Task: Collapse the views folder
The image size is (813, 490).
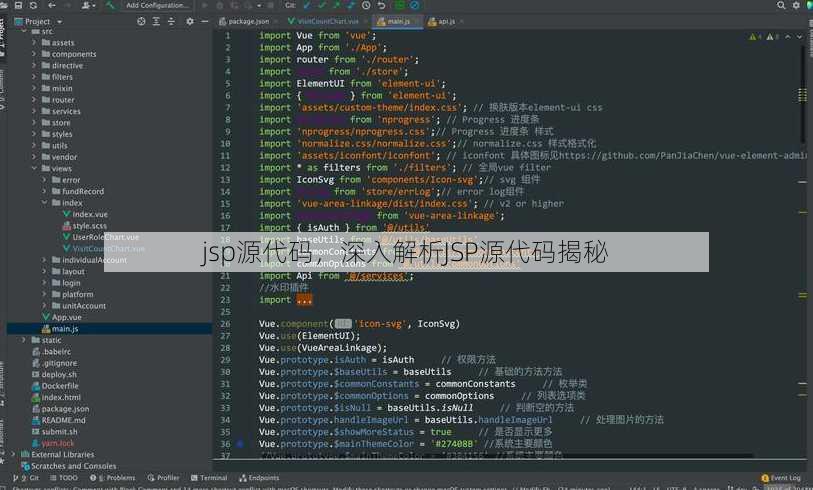Action: click(x=34, y=168)
